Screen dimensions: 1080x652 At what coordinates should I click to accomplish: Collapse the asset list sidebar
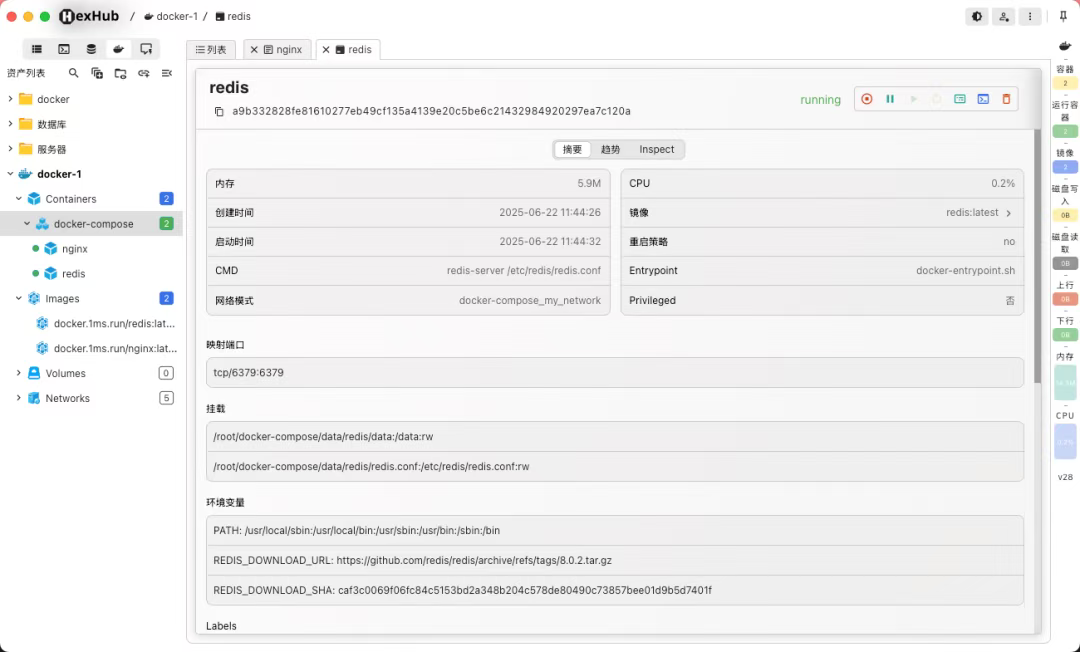point(167,73)
